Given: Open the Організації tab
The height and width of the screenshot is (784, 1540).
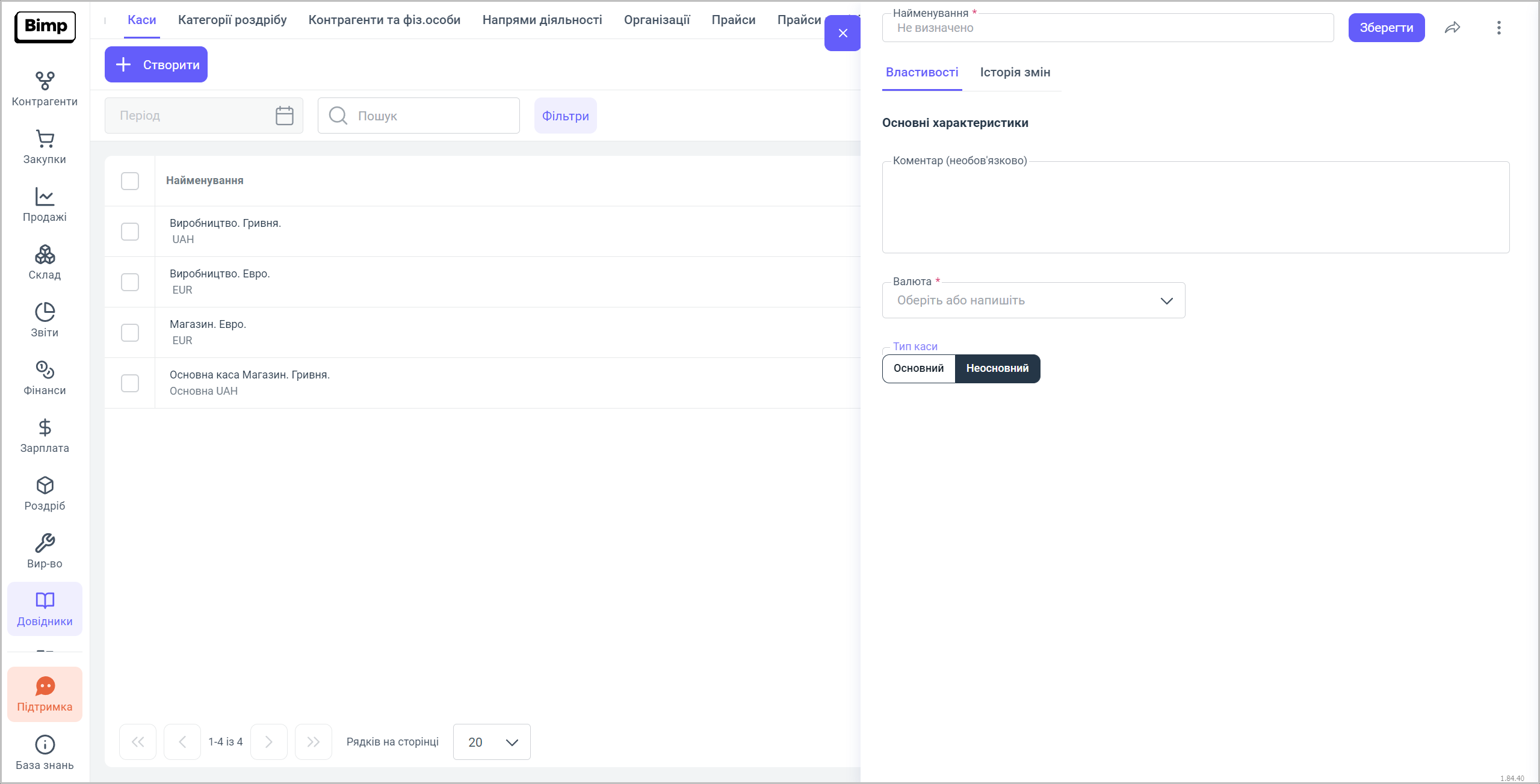Looking at the screenshot, I should point(657,20).
